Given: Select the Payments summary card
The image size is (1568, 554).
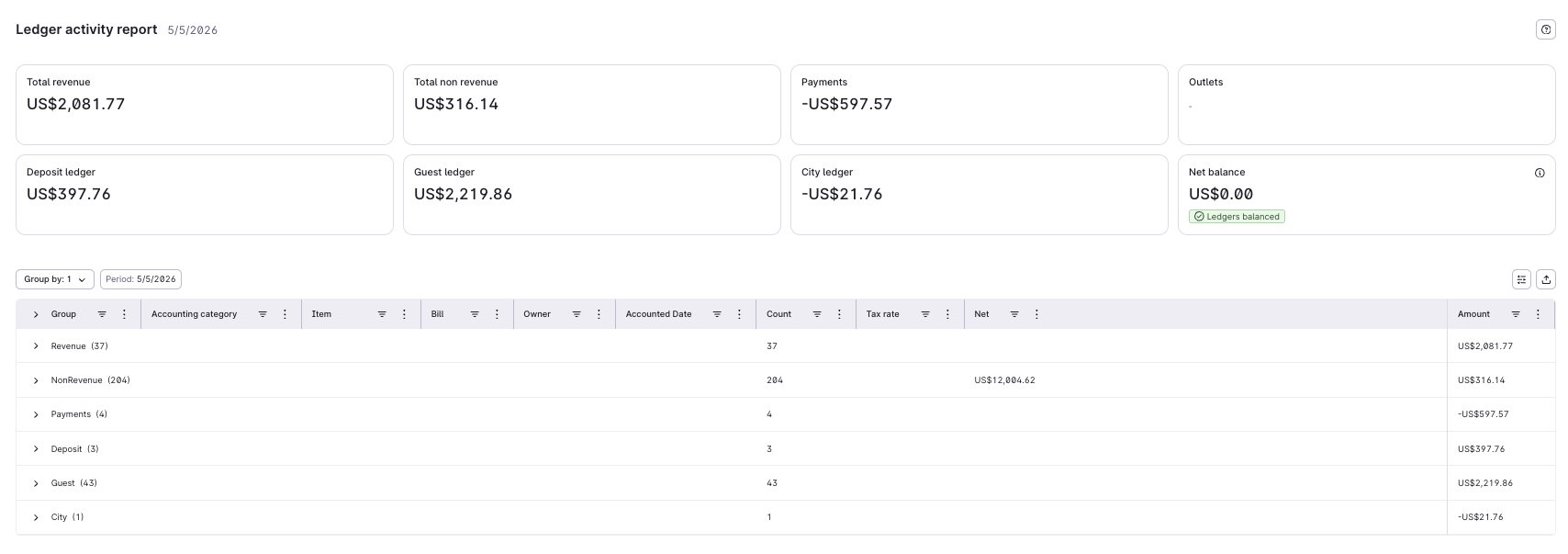Looking at the screenshot, I should (980, 105).
